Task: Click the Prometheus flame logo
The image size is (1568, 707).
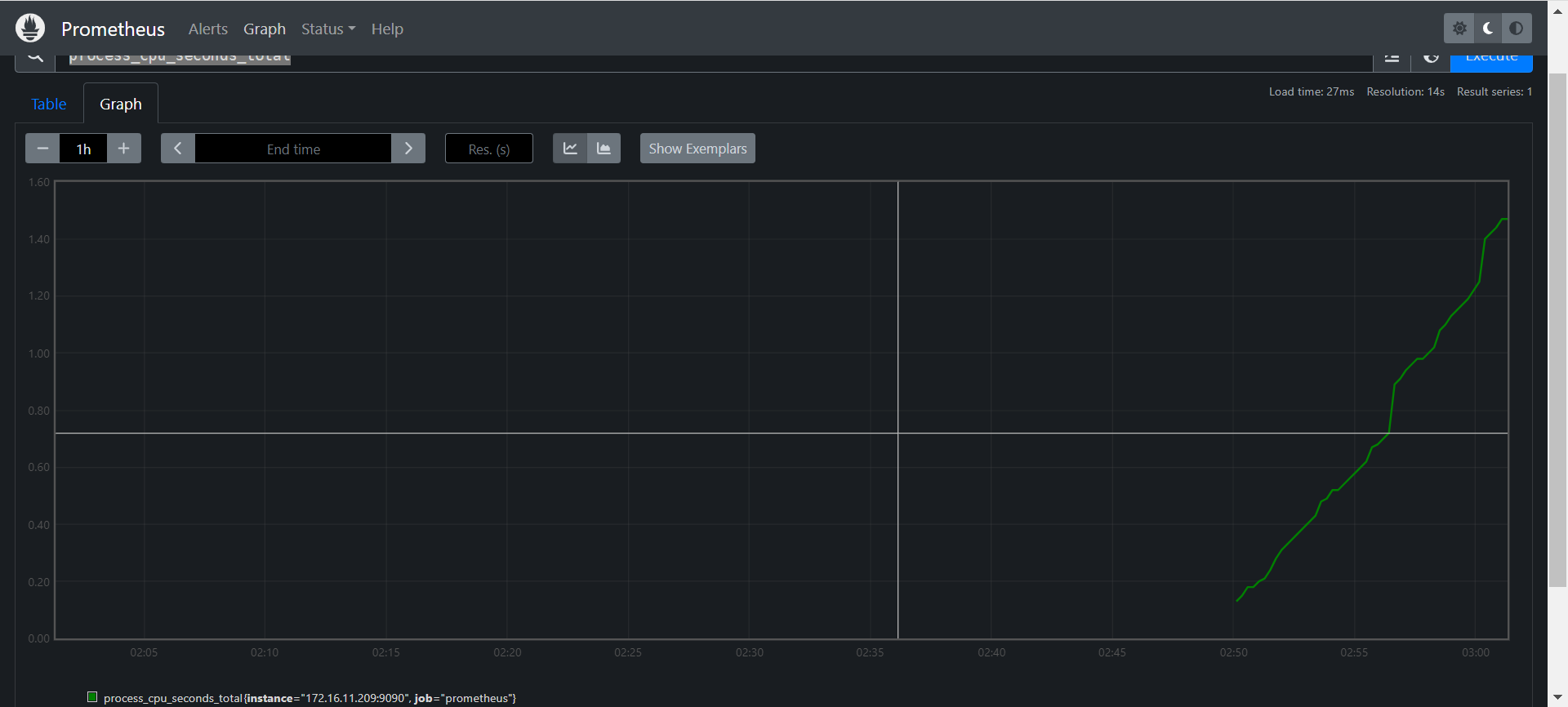Action: [30, 29]
